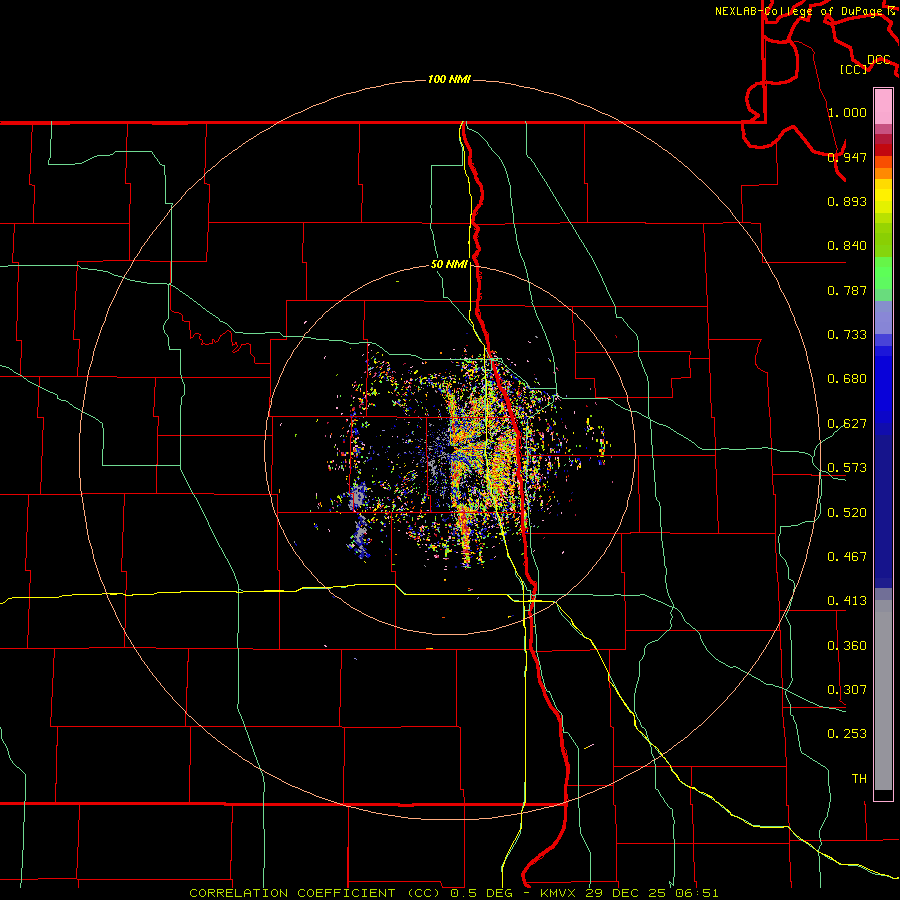Select the 0.360 scale value

(847, 645)
